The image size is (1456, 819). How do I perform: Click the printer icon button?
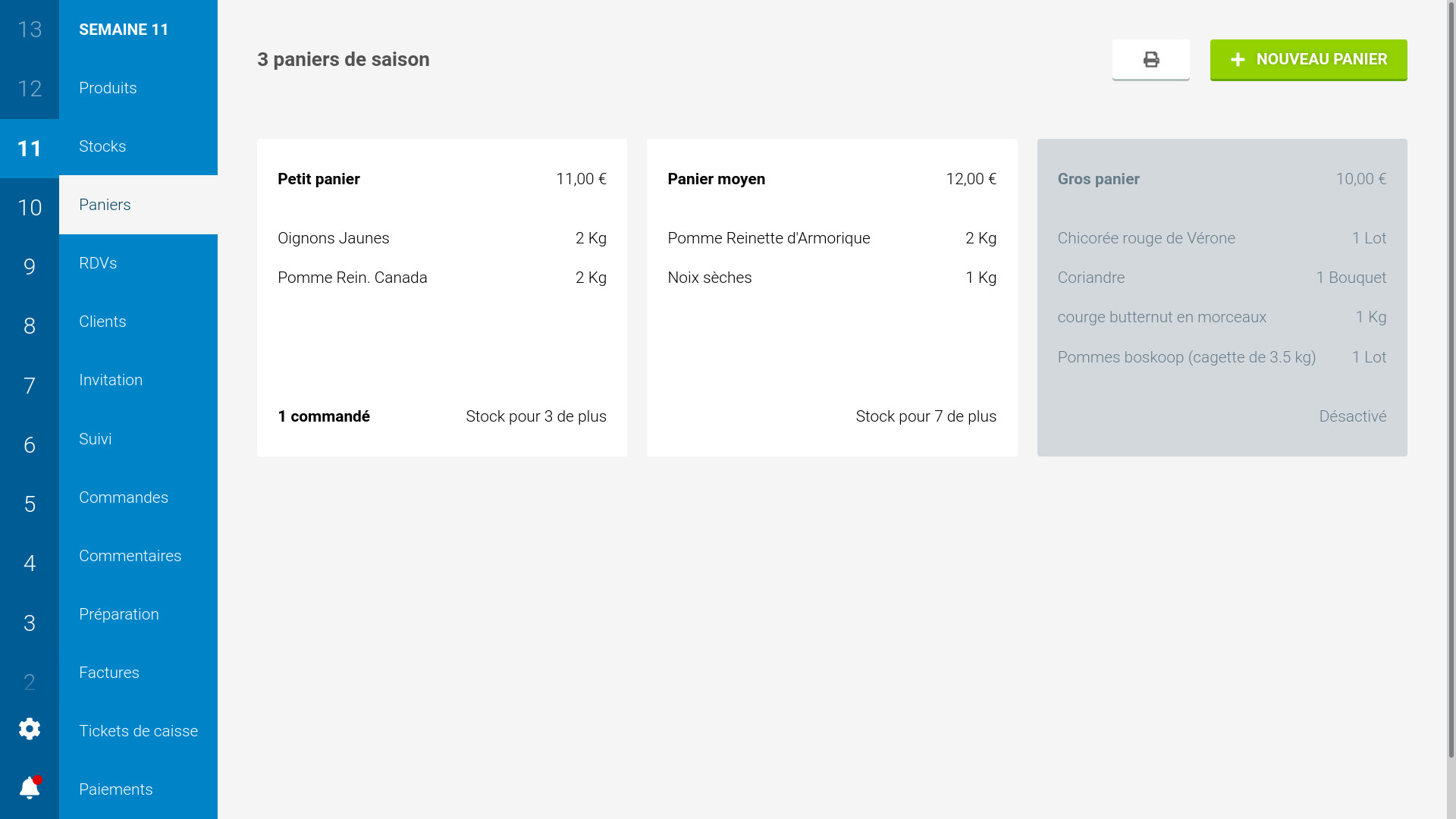(1150, 59)
